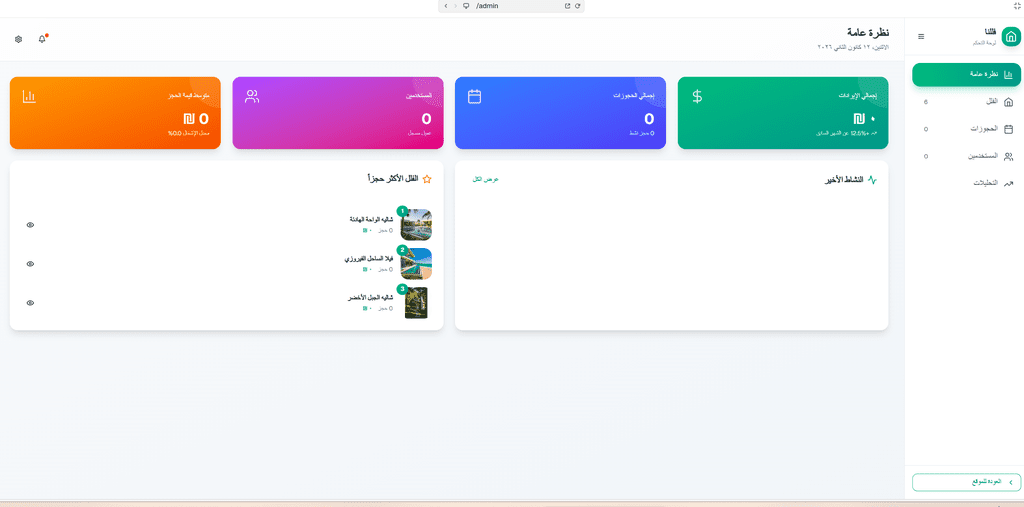The height and width of the screenshot is (507, 1024).
Task: View شاليه الجبل الأخضر with its eye icon
Action: coord(30,303)
